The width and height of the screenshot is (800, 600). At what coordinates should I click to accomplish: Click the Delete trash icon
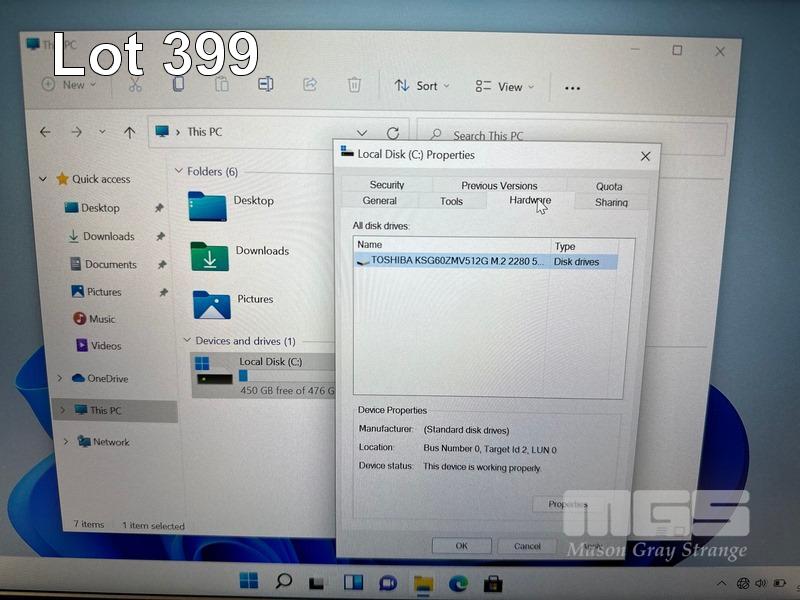click(354, 86)
